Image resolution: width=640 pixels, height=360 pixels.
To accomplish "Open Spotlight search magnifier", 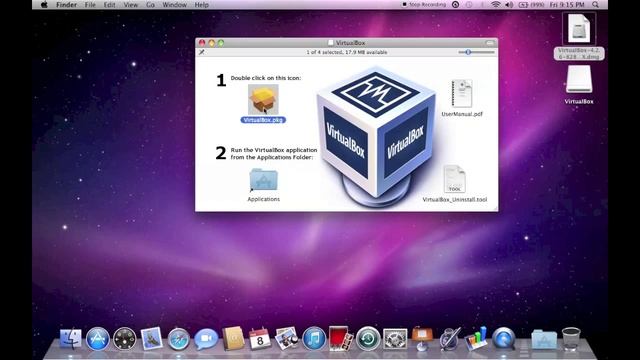I will point(596,5).
